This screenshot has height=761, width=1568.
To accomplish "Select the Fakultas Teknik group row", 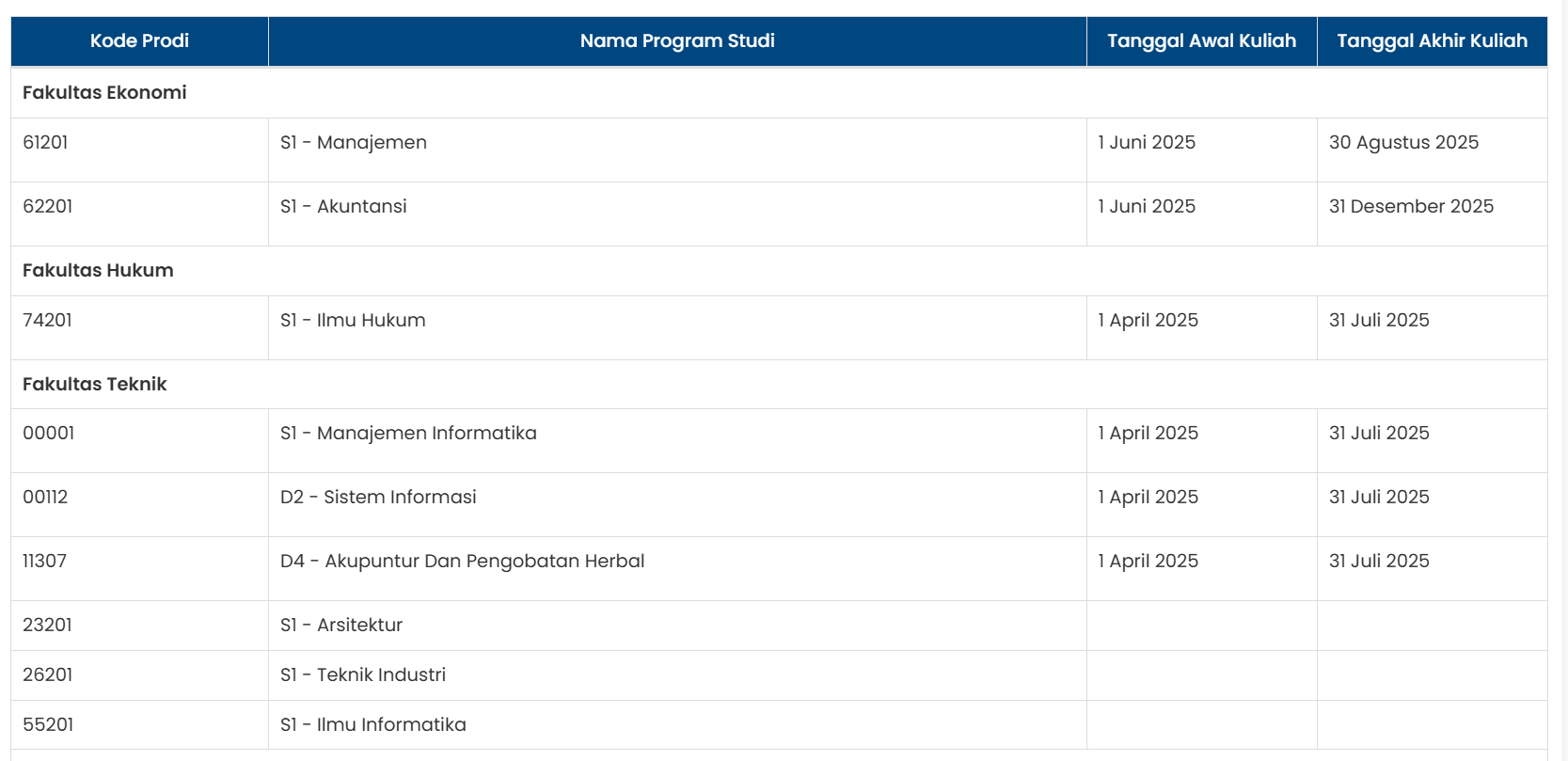I will pyautogui.click(x=94, y=384).
